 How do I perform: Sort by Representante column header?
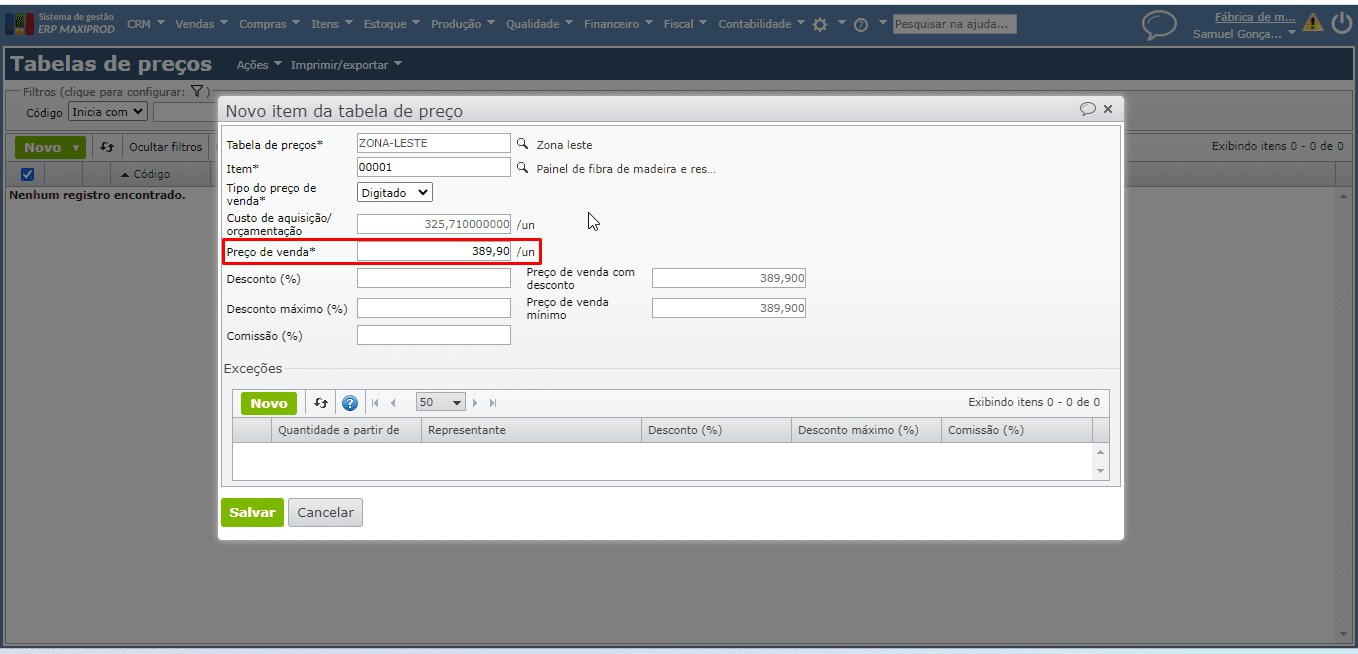click(531, 430)
